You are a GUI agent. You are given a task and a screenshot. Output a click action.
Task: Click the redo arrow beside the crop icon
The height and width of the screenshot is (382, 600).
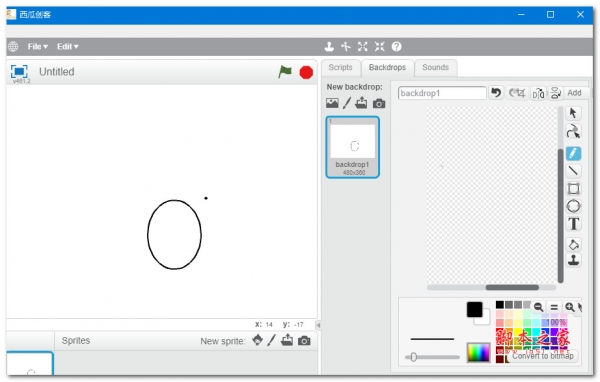513,93
